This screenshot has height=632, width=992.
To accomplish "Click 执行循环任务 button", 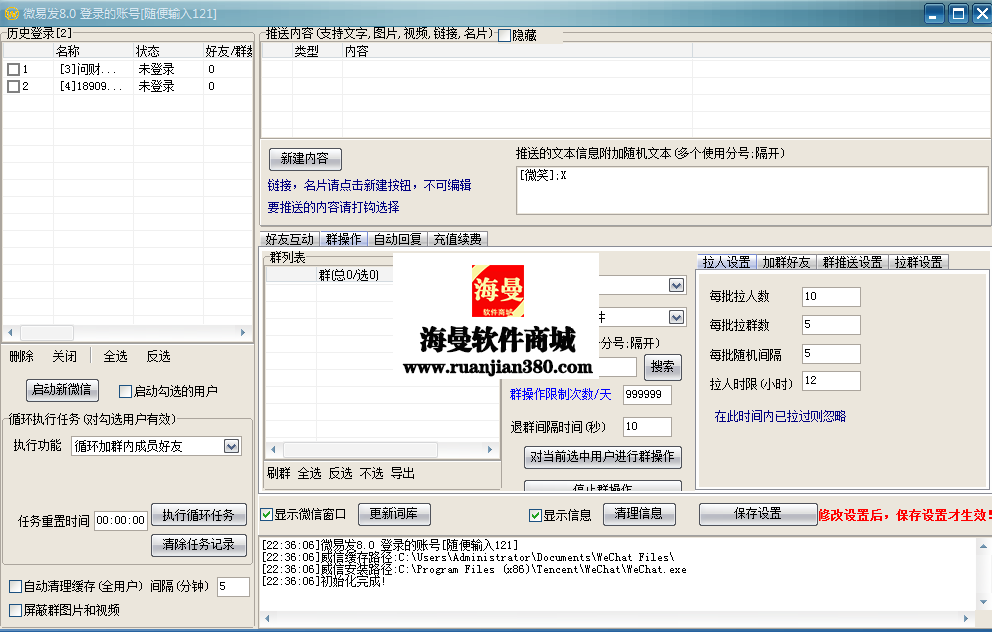I will (199, 516).
